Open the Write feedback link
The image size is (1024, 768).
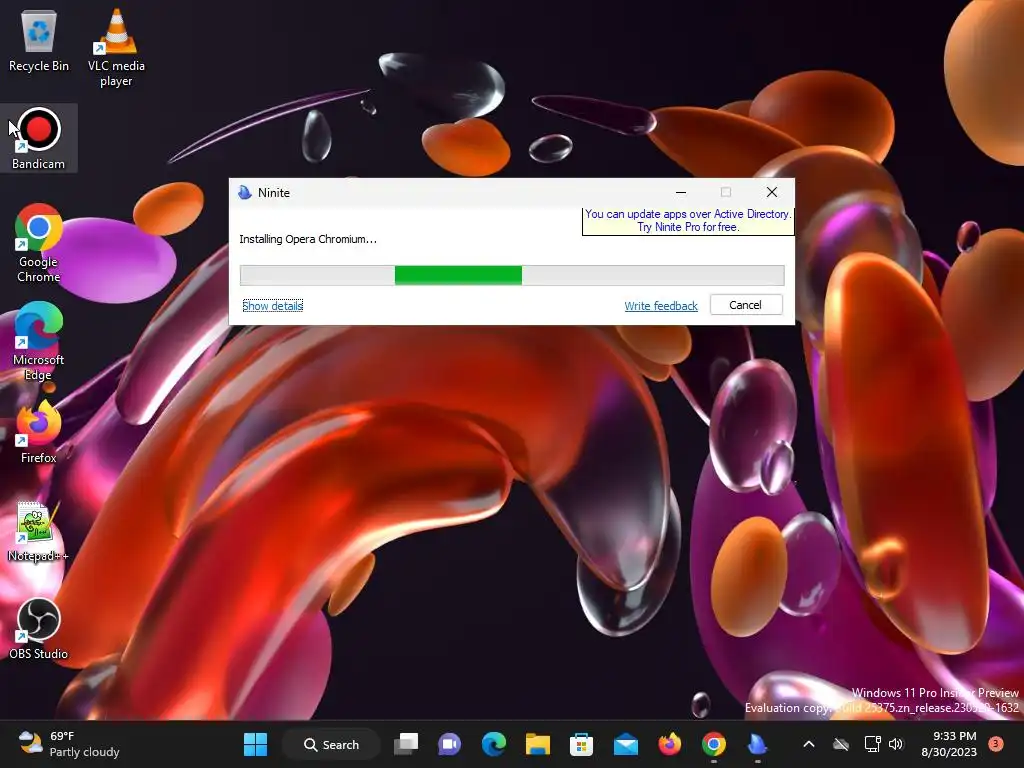[x=661, y=306]
